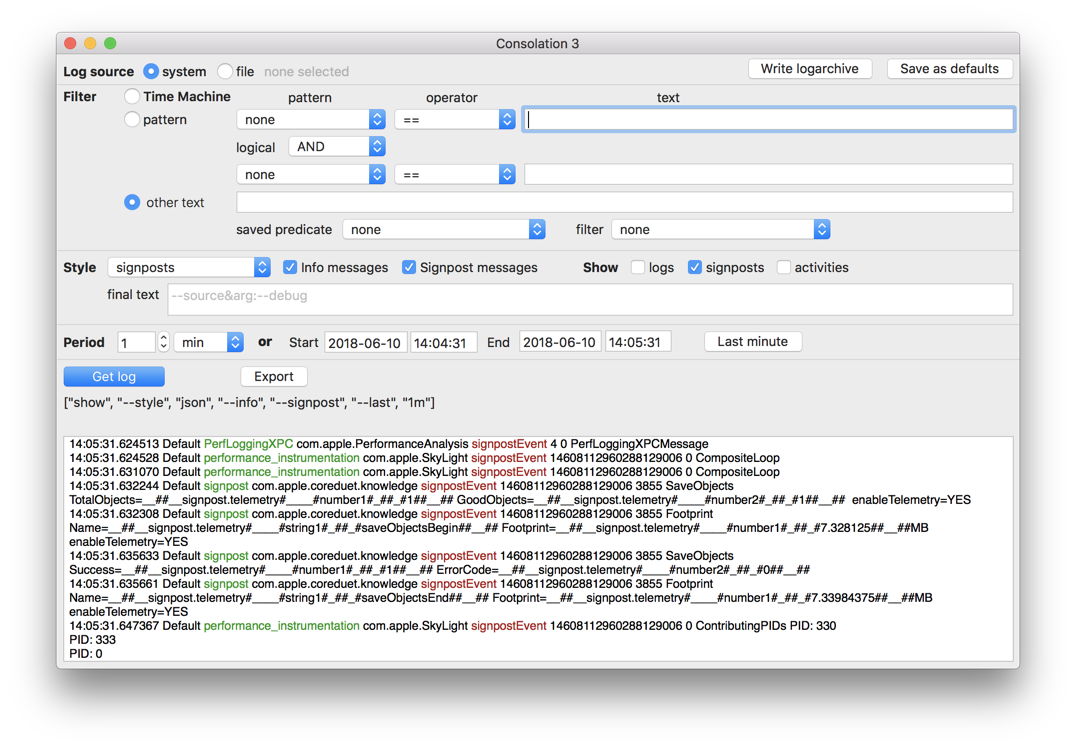
Task: Select the pattern filter radio button
Action: click(x=132, y=120)
